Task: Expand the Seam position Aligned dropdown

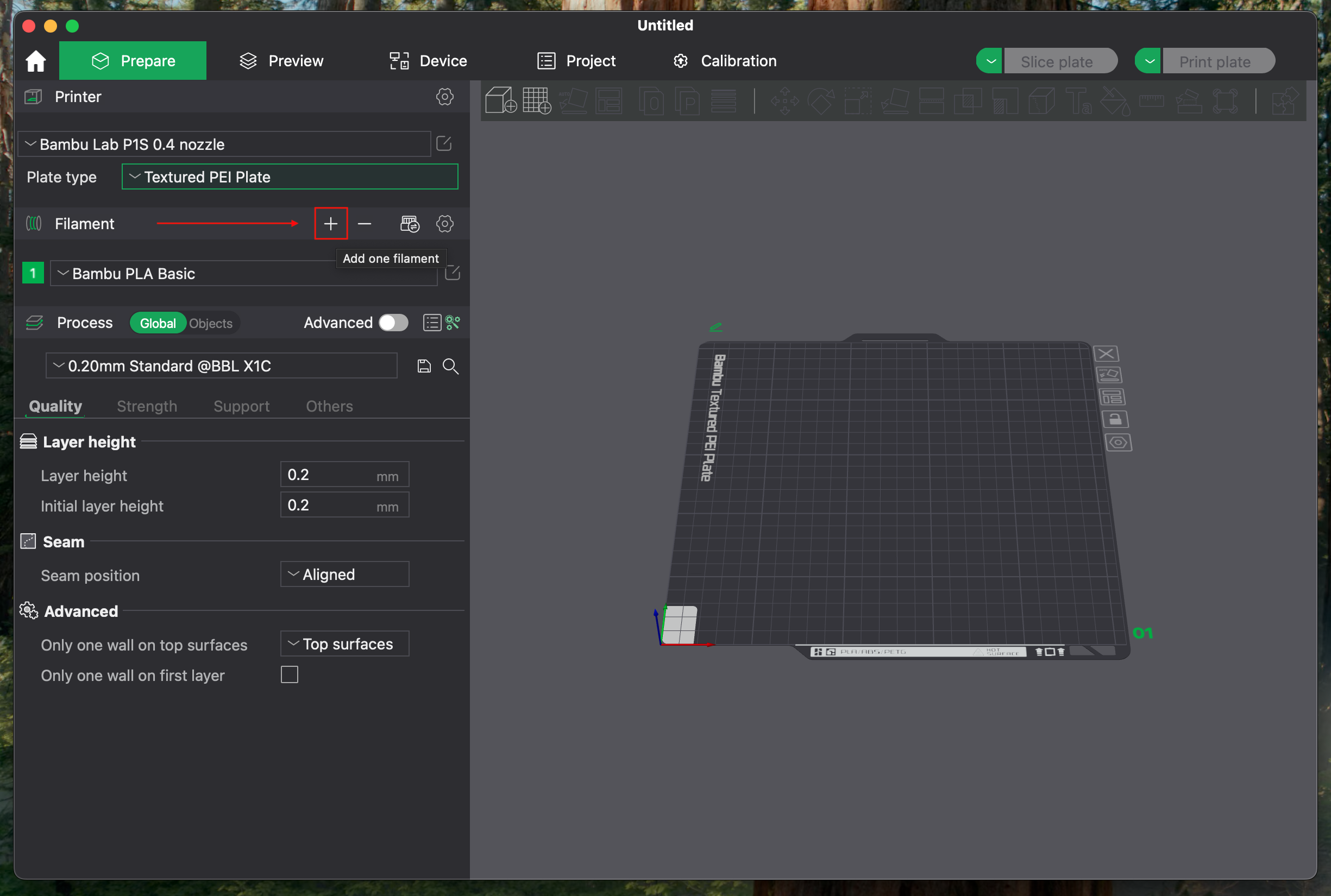Action: (344, 575)
